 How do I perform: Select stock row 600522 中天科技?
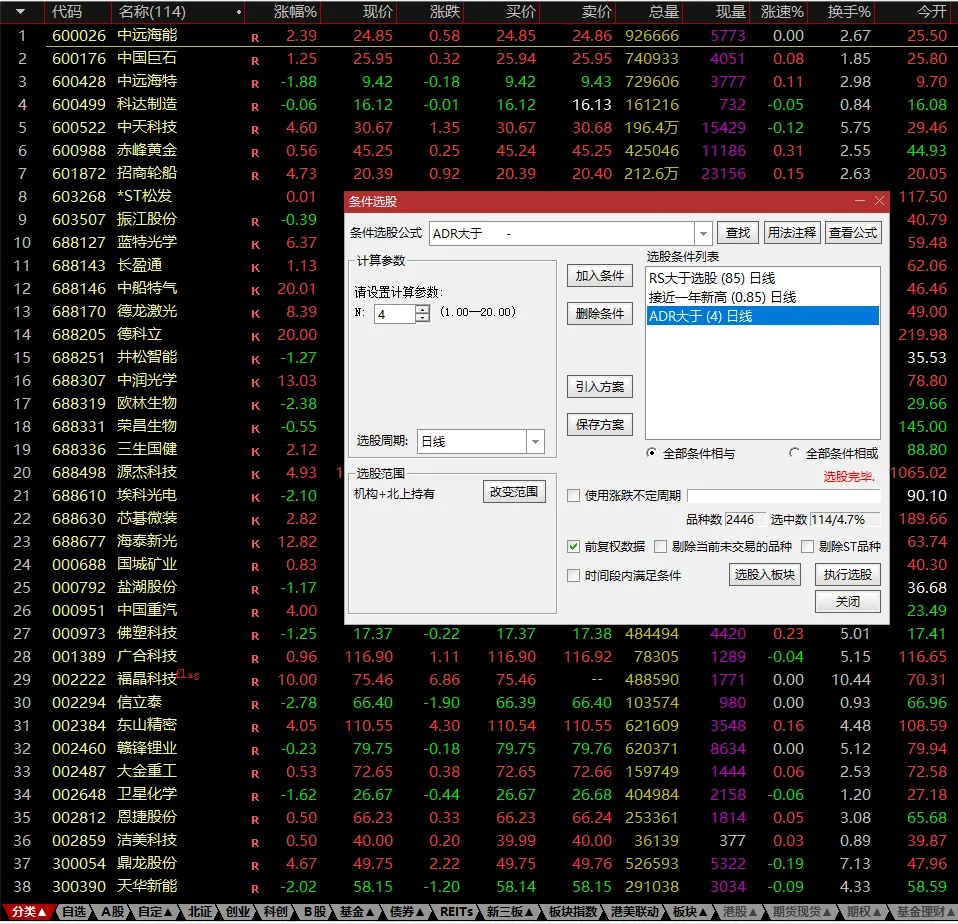(479, 128)
